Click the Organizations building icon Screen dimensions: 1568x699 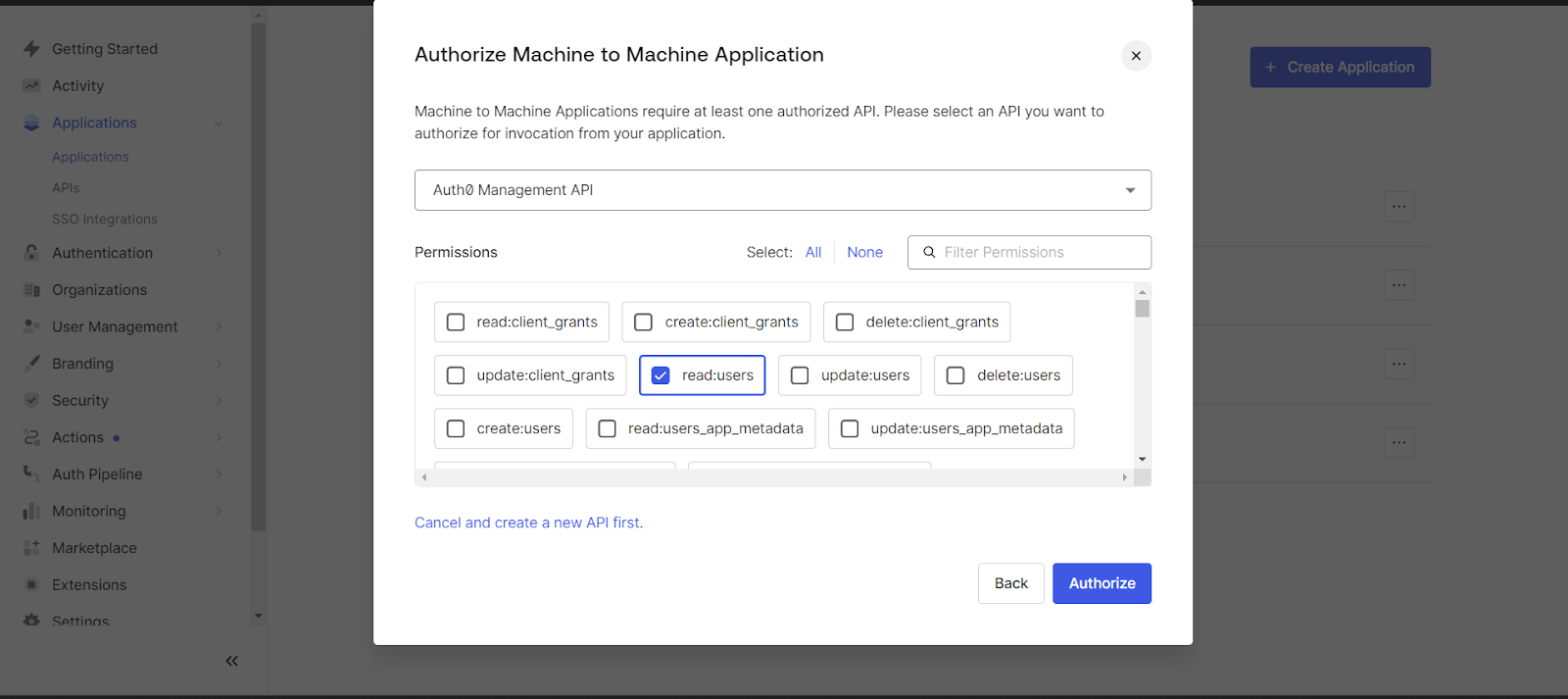(x=31, y=290)
